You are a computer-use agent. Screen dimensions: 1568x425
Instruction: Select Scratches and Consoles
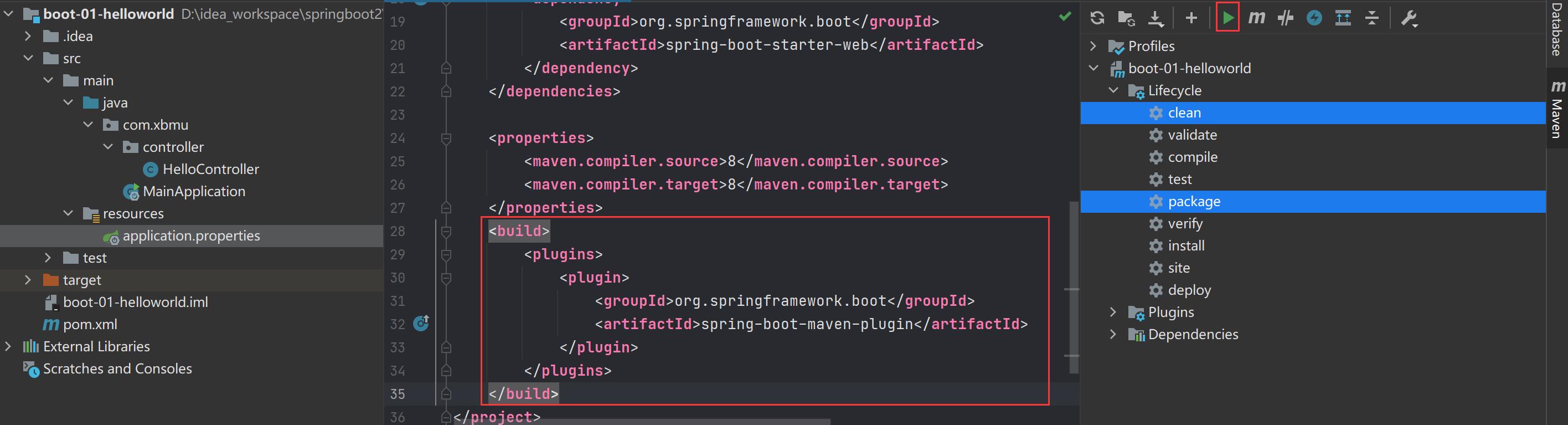pyautogui.click(x=117, y=368)
